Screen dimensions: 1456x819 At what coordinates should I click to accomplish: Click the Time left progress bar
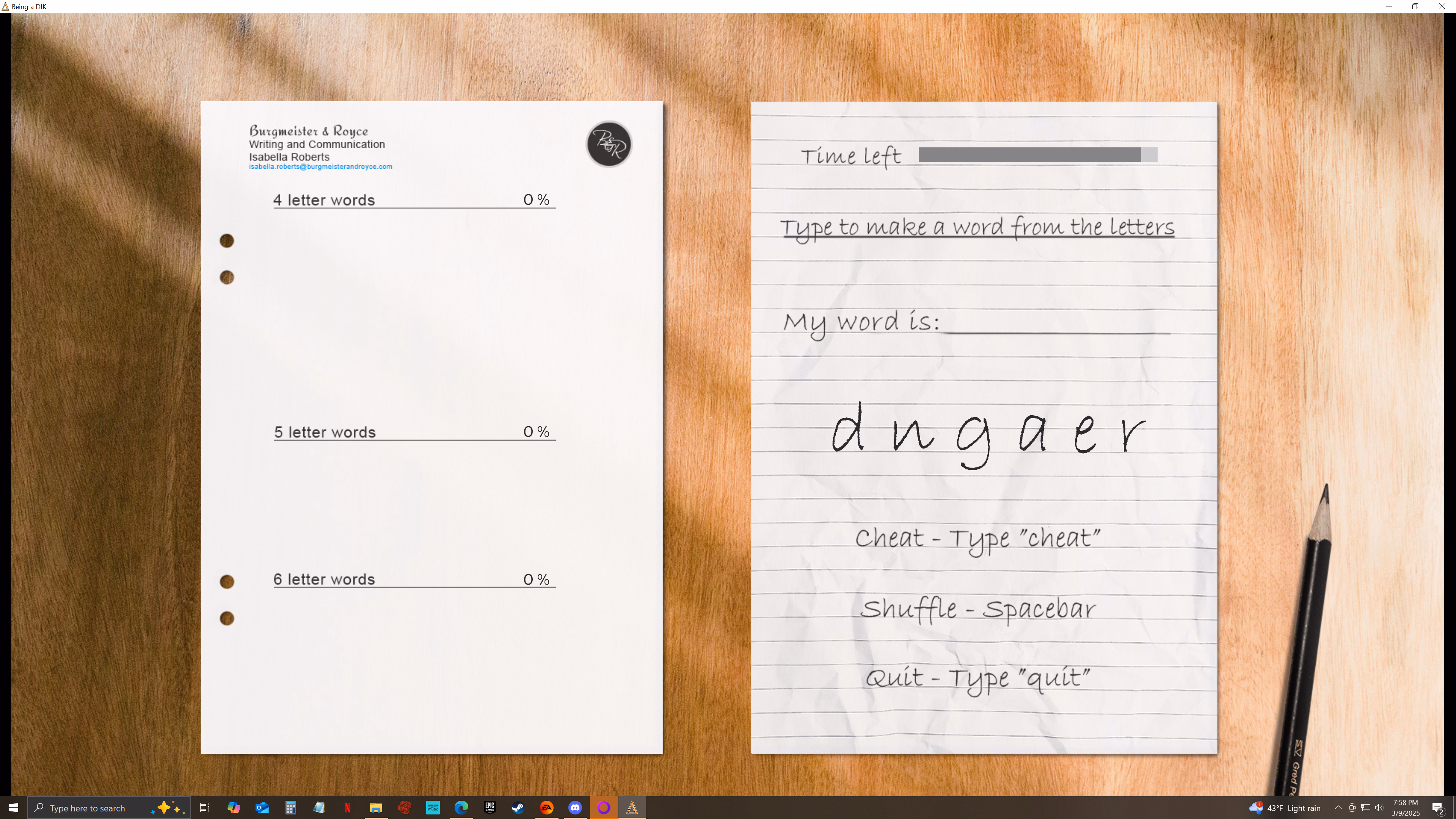point(1038,155)
